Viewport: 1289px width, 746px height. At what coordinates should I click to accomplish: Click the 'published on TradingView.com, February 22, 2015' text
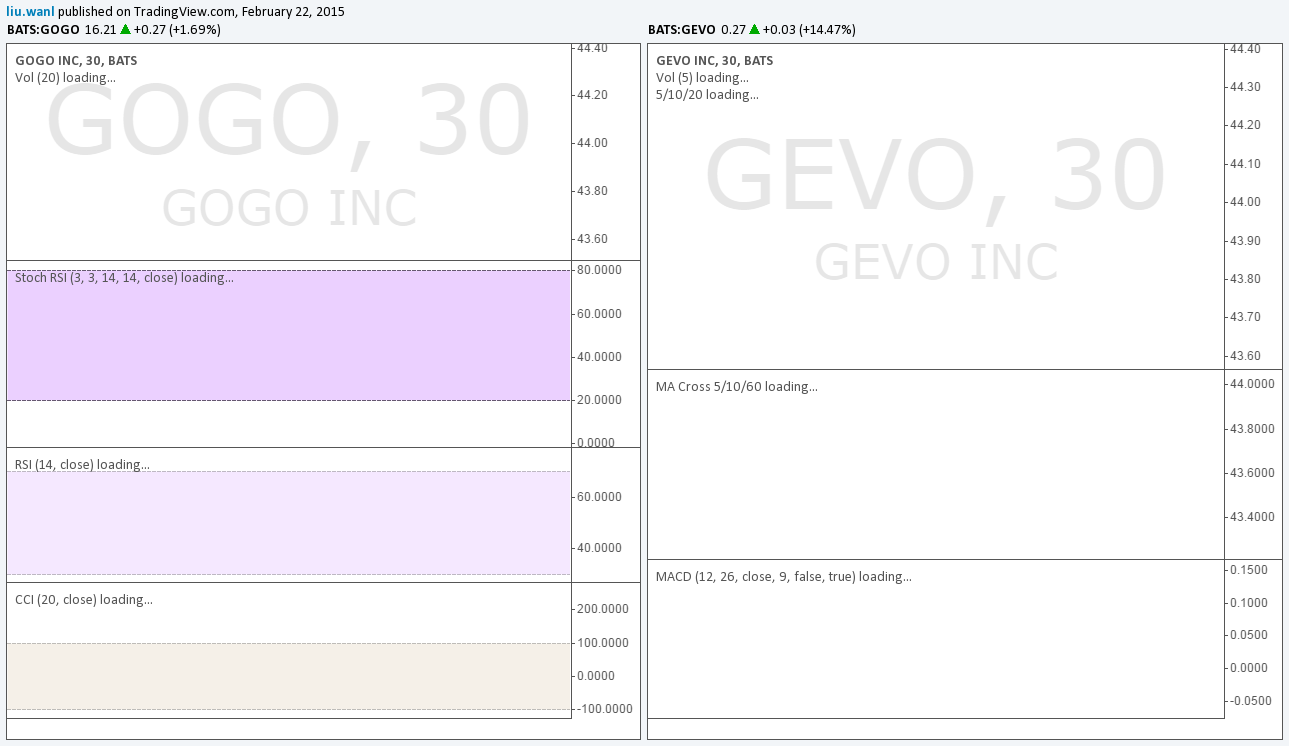(x=201, y=11)
